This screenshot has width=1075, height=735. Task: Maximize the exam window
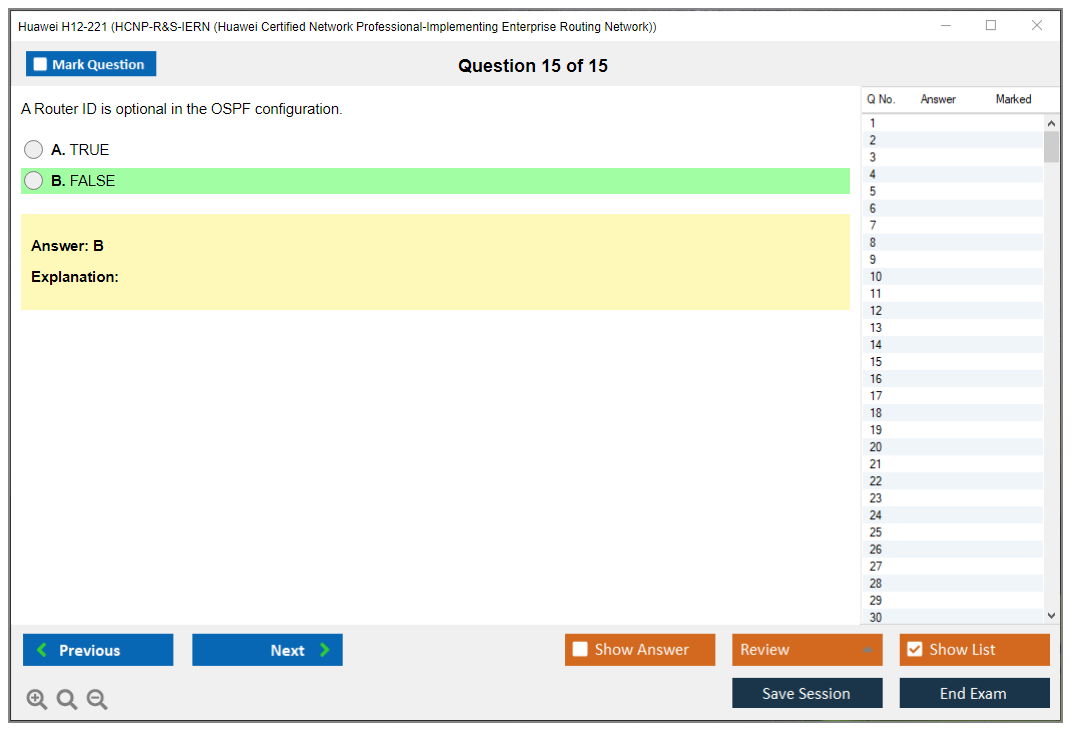click(x=991, y=26)
